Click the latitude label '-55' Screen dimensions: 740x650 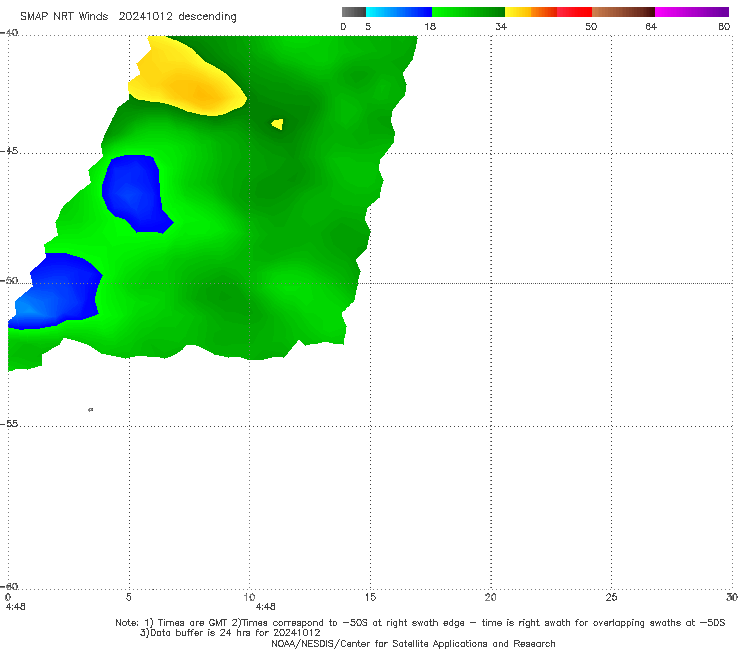(9, 424)
